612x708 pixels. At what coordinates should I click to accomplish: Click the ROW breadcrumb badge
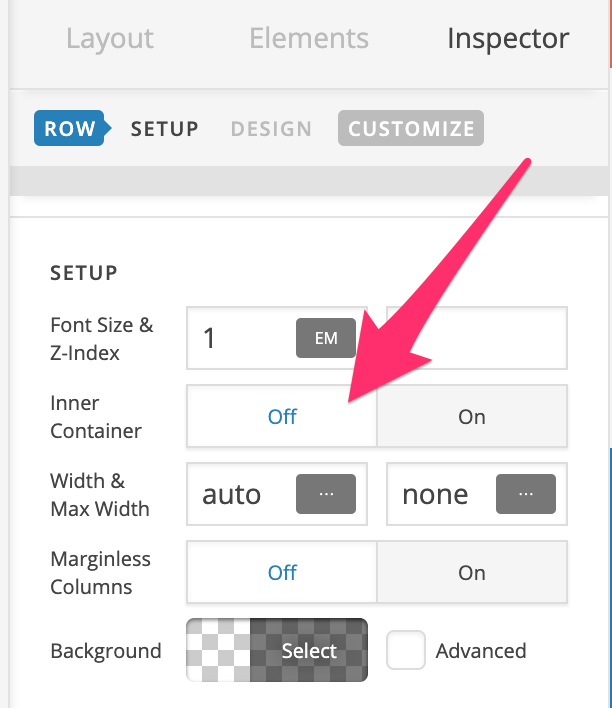pos(72,128)
